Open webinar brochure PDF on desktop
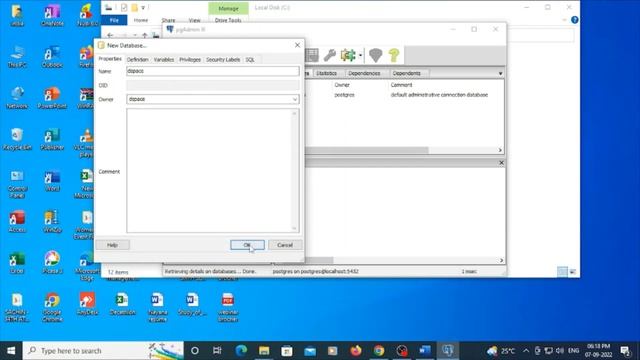Image resolution: width=640 pixels, height=360 pixels. click(228, 308)
